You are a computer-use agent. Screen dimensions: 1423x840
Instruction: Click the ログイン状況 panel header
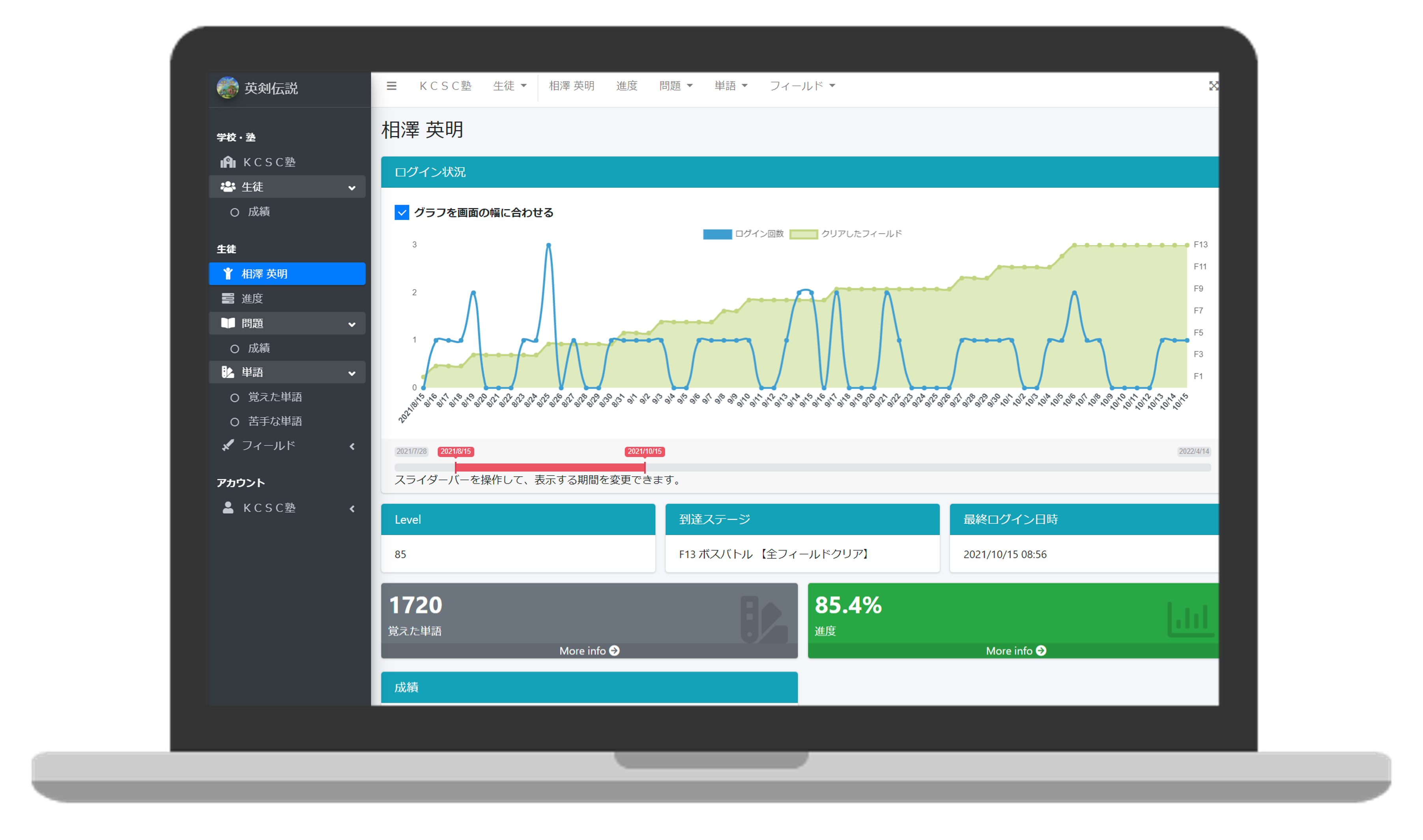[800, 172]
